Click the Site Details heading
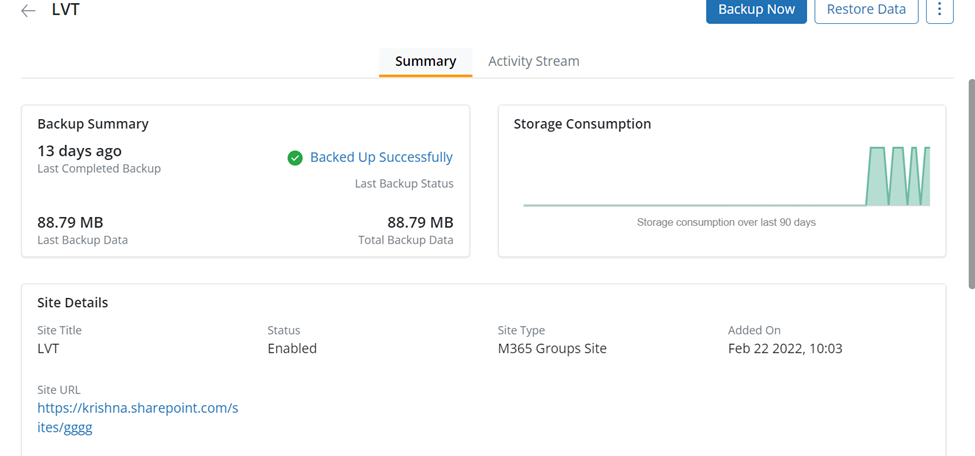The image size is (975, 456). [73, 302]
